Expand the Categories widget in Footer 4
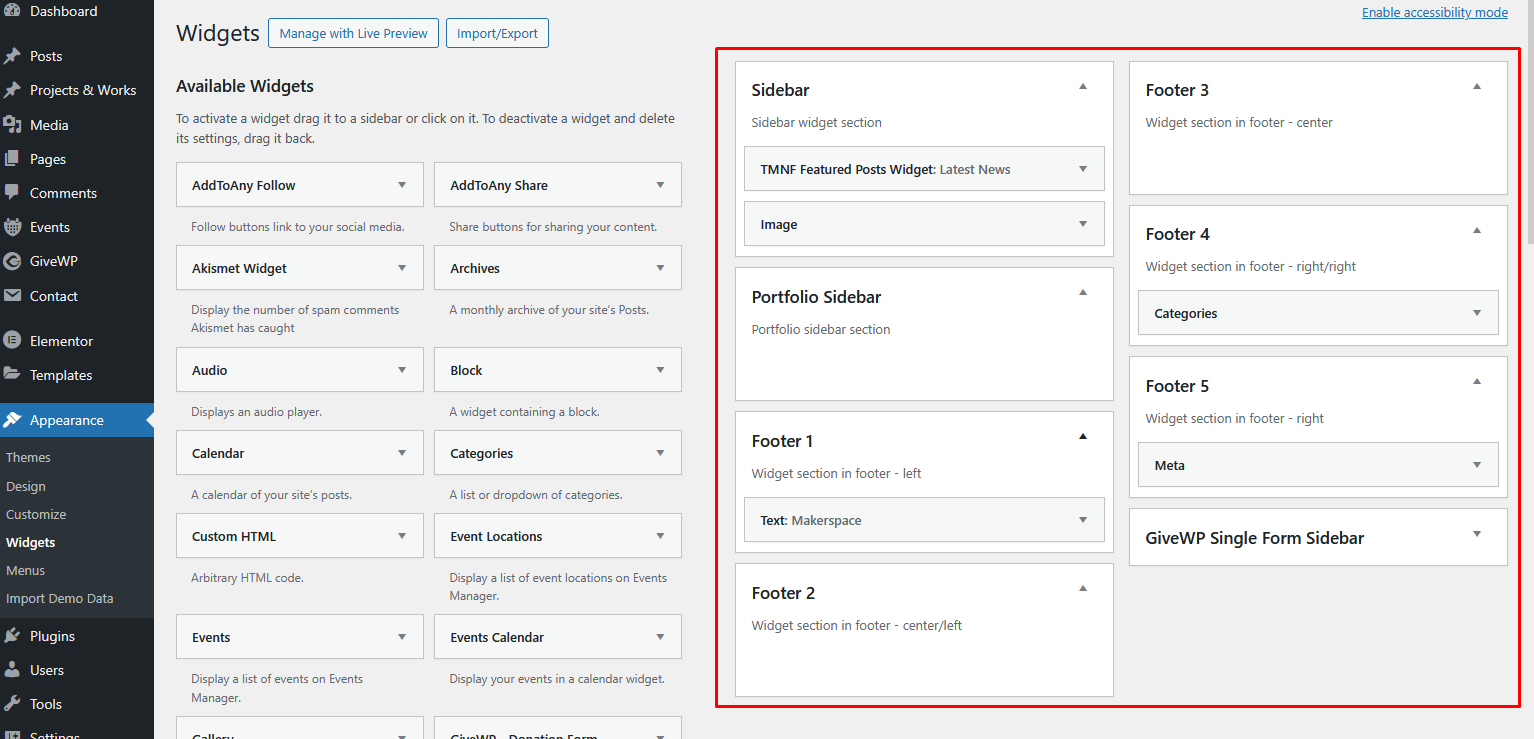The width and height of the screenshot is (1534, 739). click(1476, 313)
